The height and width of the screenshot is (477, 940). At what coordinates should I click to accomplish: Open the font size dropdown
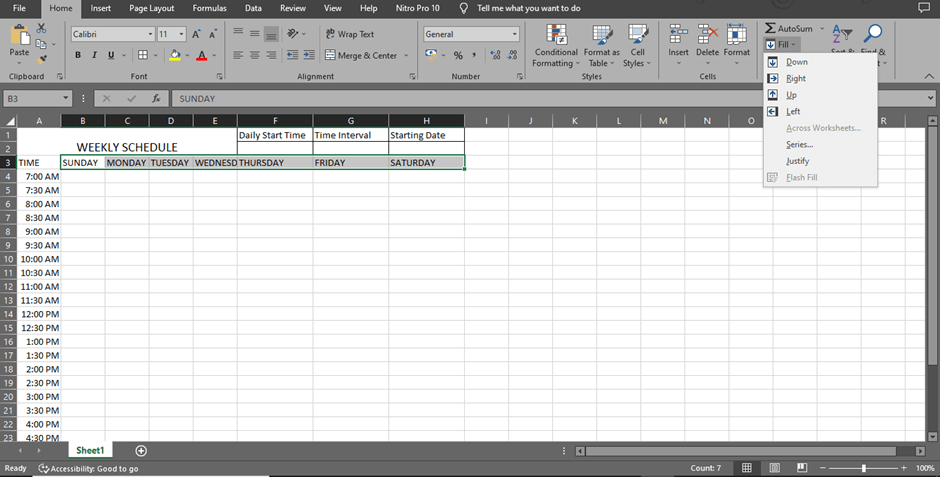click(x=182, y=34)
